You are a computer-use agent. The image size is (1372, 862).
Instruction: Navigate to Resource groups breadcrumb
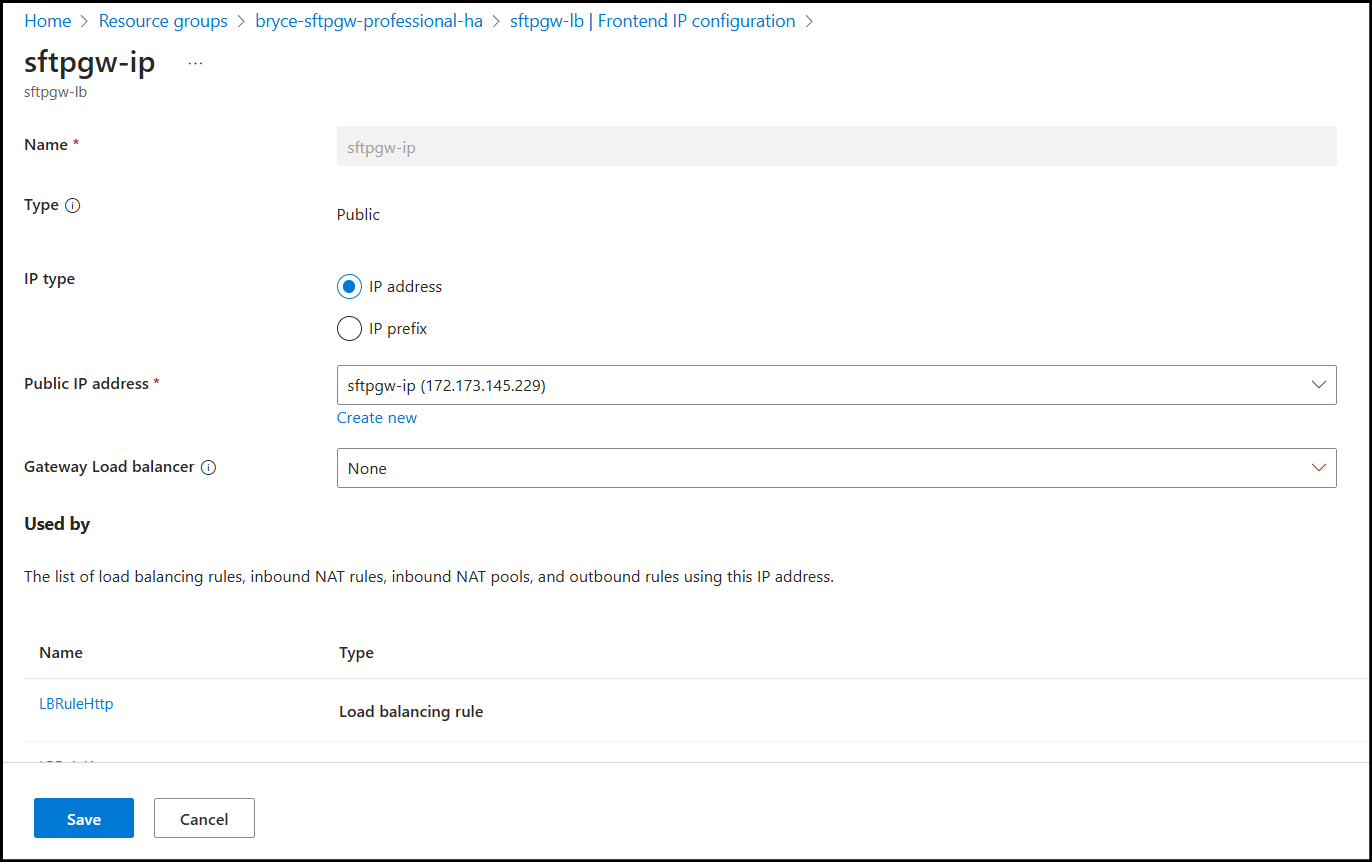(x=163, y=21)
